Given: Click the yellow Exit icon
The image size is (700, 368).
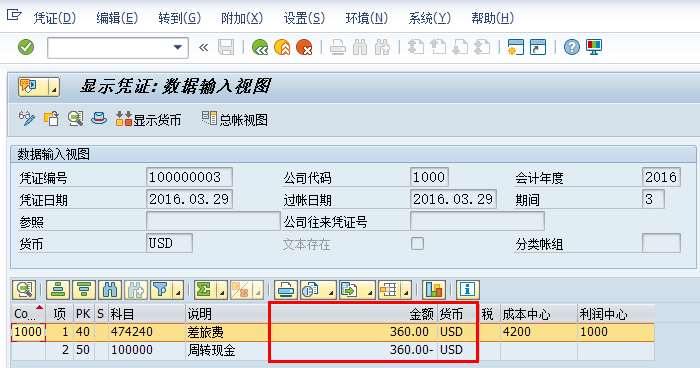Looking at the screenshot, I should tap(282, 47).
